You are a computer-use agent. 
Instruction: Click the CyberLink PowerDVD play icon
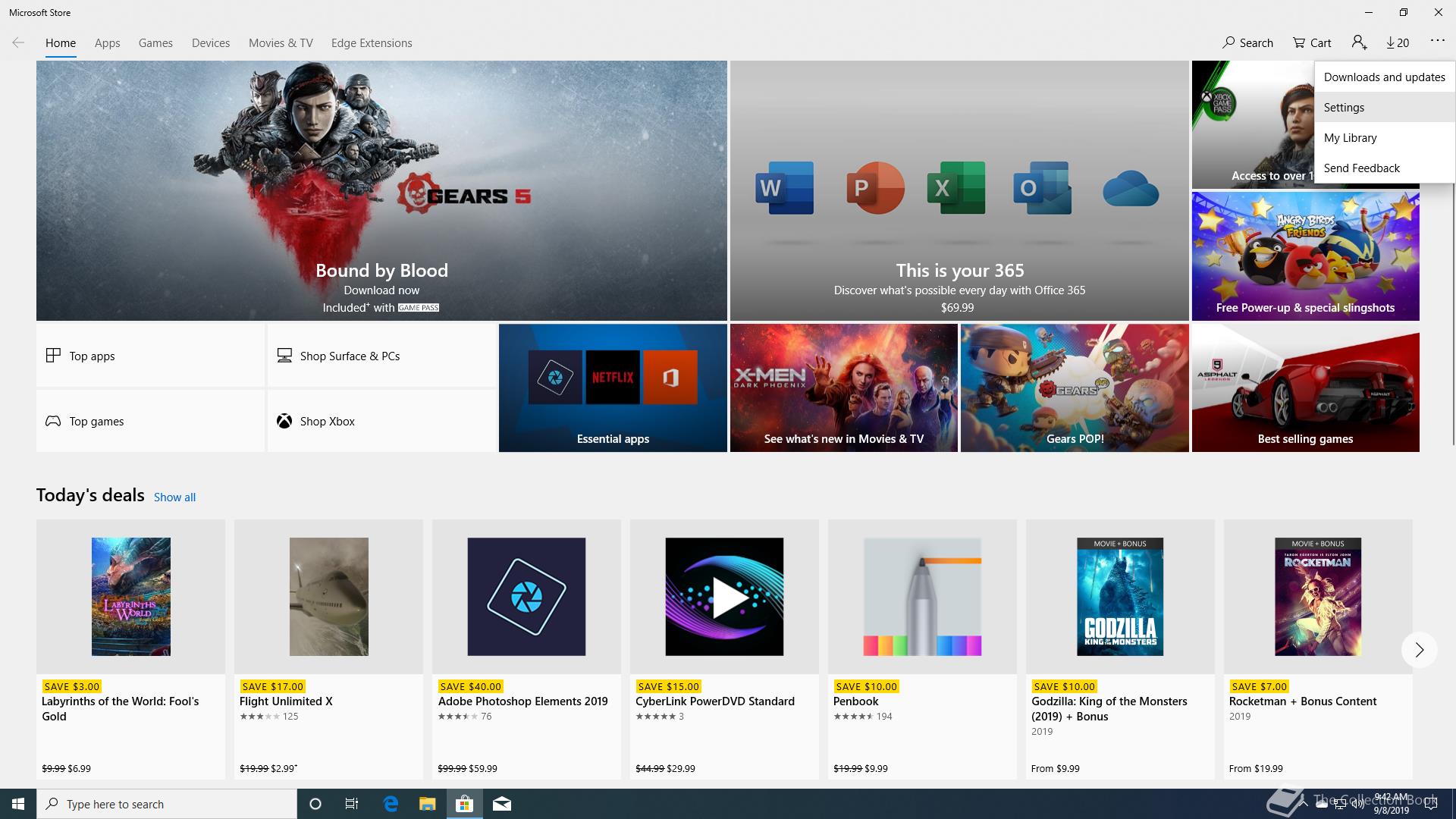tap(724, 597)
